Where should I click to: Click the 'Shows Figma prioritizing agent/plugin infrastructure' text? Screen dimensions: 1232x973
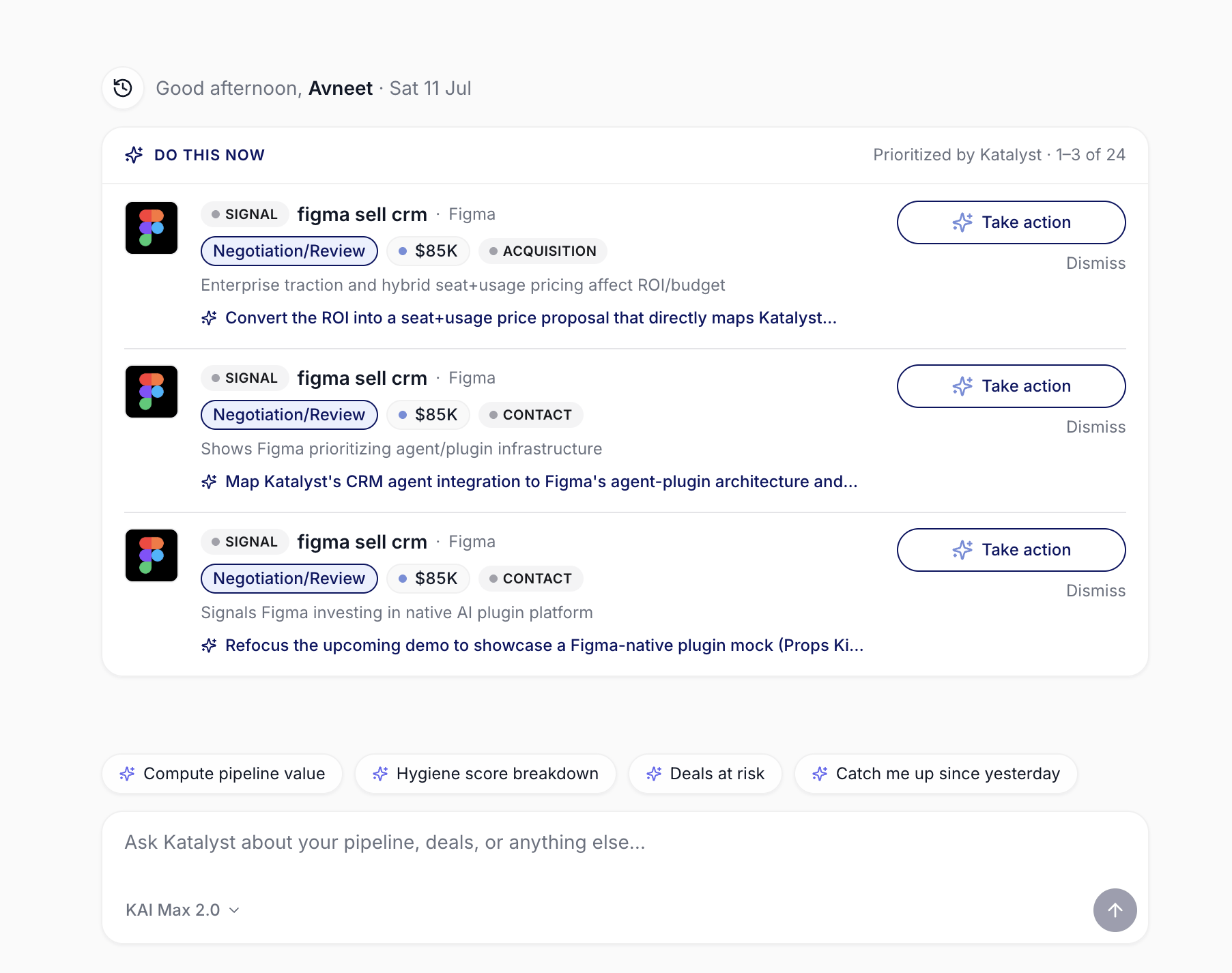401,449
